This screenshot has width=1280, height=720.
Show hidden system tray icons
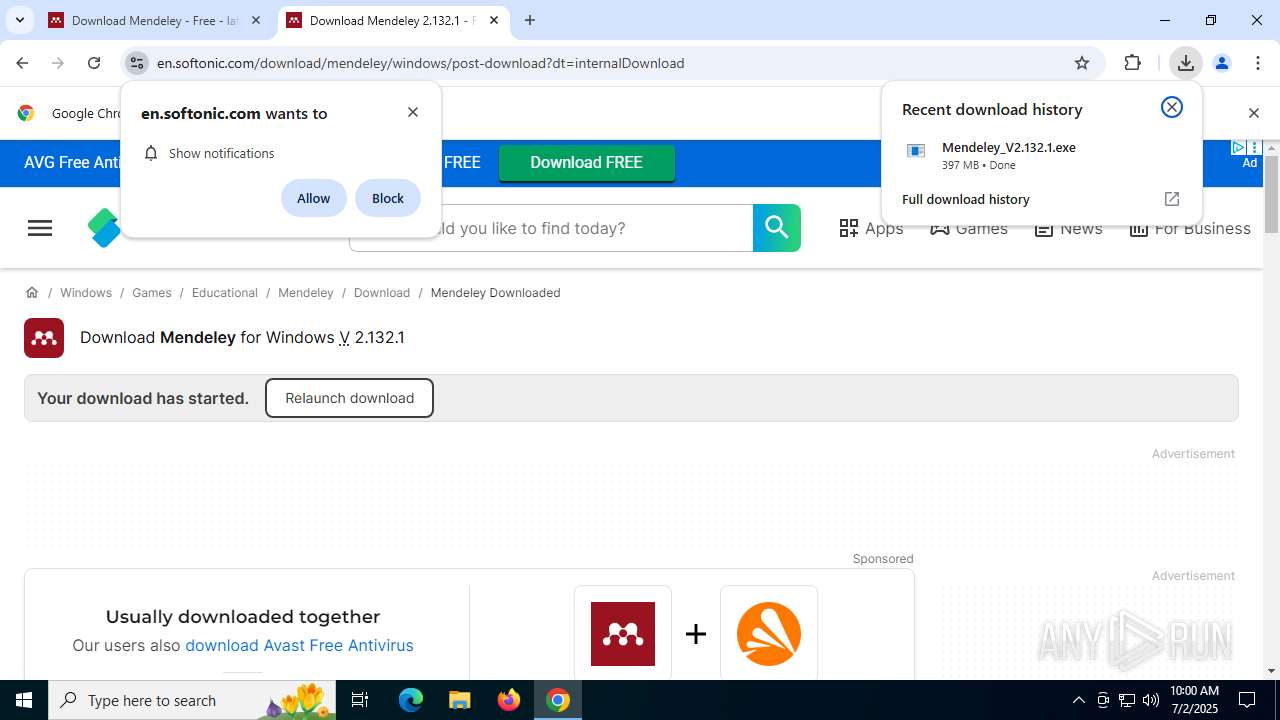click(1078, 700)
